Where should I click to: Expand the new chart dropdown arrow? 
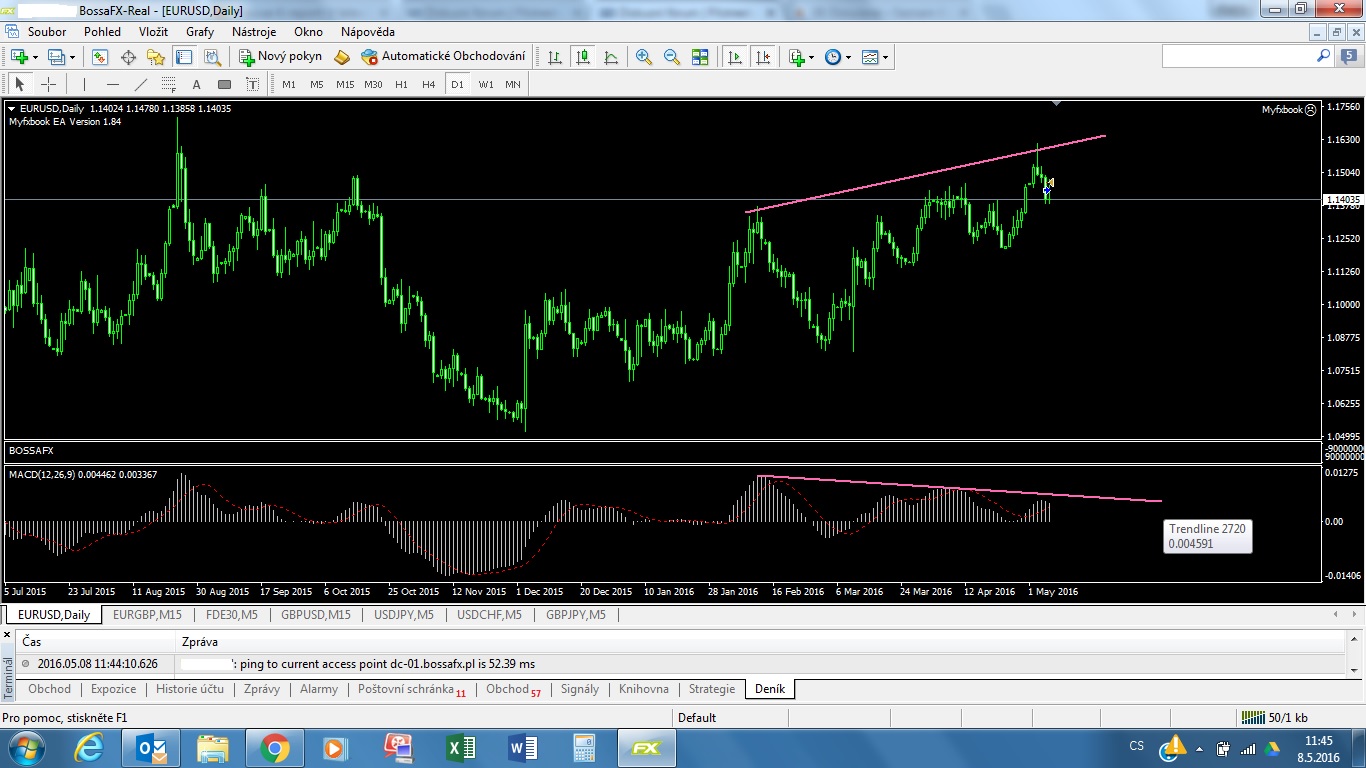pos(36,57)
